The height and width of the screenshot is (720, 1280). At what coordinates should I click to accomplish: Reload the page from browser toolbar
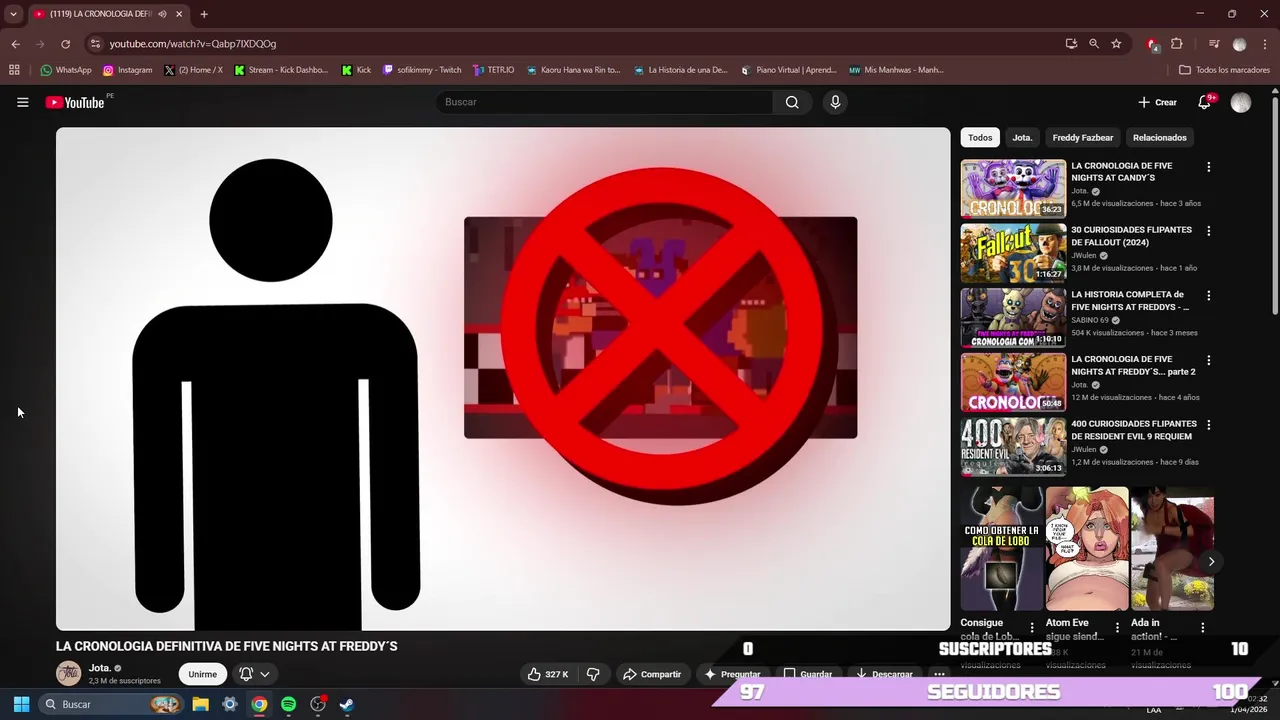click(x=65, y=44)
